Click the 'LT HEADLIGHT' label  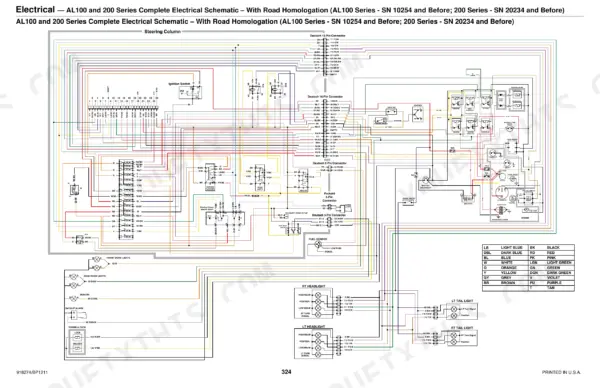point(313,326)
